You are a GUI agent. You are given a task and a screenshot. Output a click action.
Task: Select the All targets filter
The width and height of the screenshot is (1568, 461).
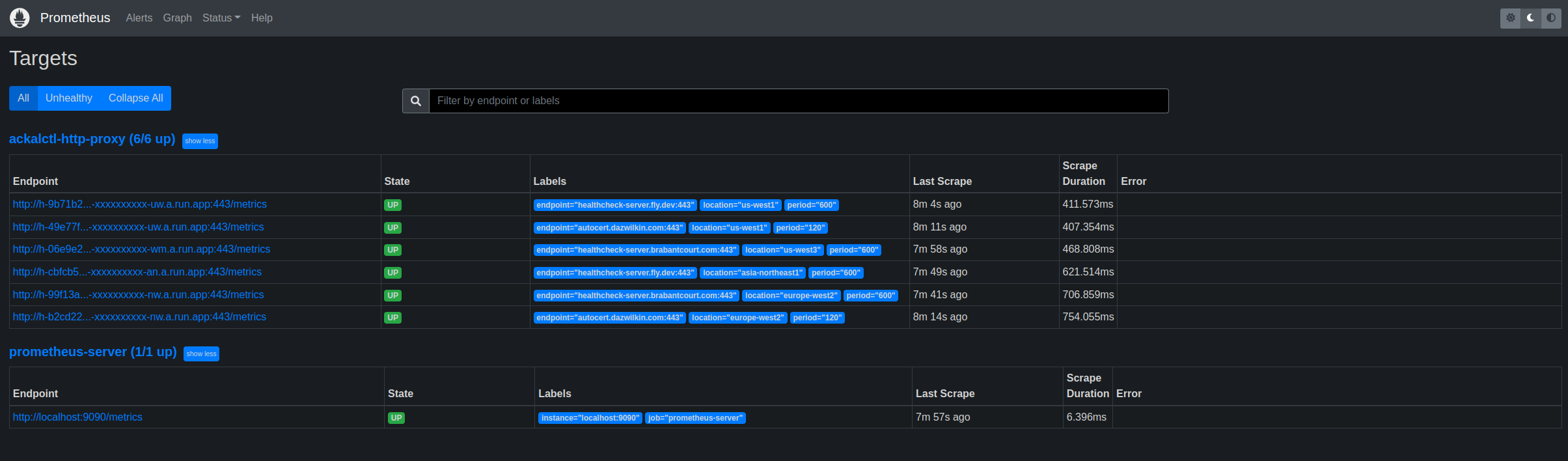(23, 98)
